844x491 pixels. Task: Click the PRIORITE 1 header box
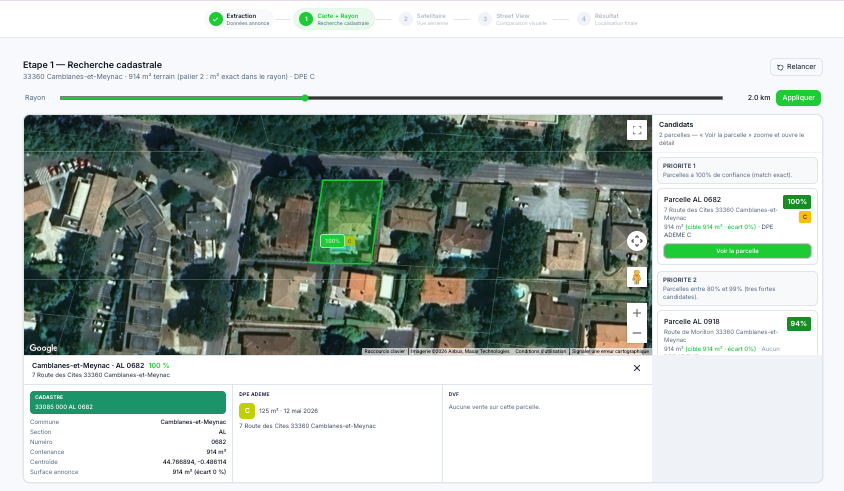pos(737,170)
